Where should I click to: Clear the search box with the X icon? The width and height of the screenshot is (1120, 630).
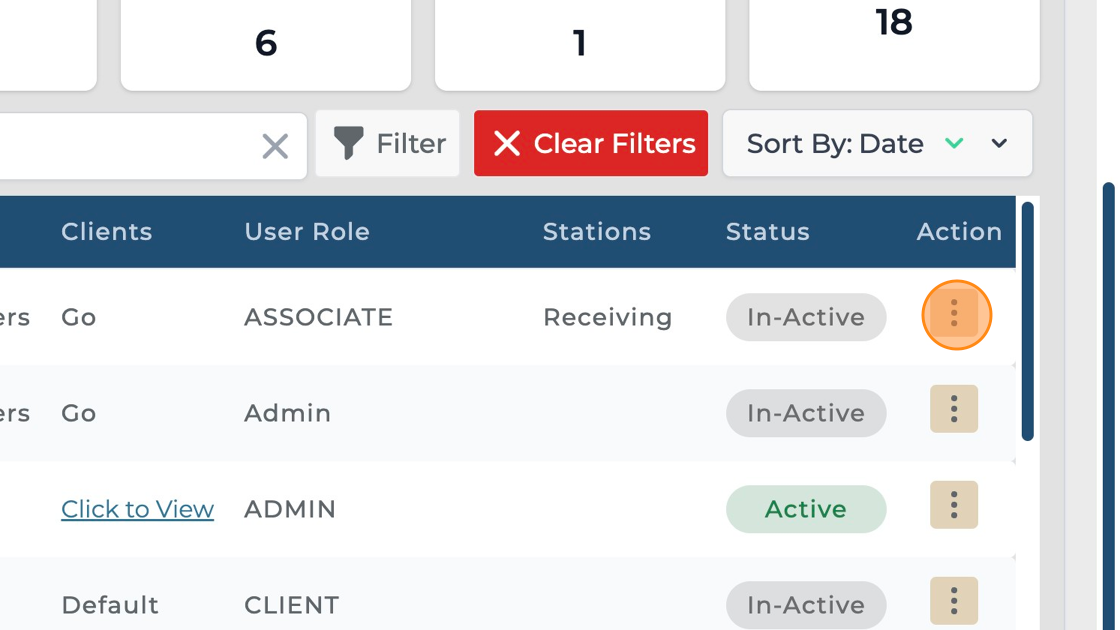click(x=275, y=146)
